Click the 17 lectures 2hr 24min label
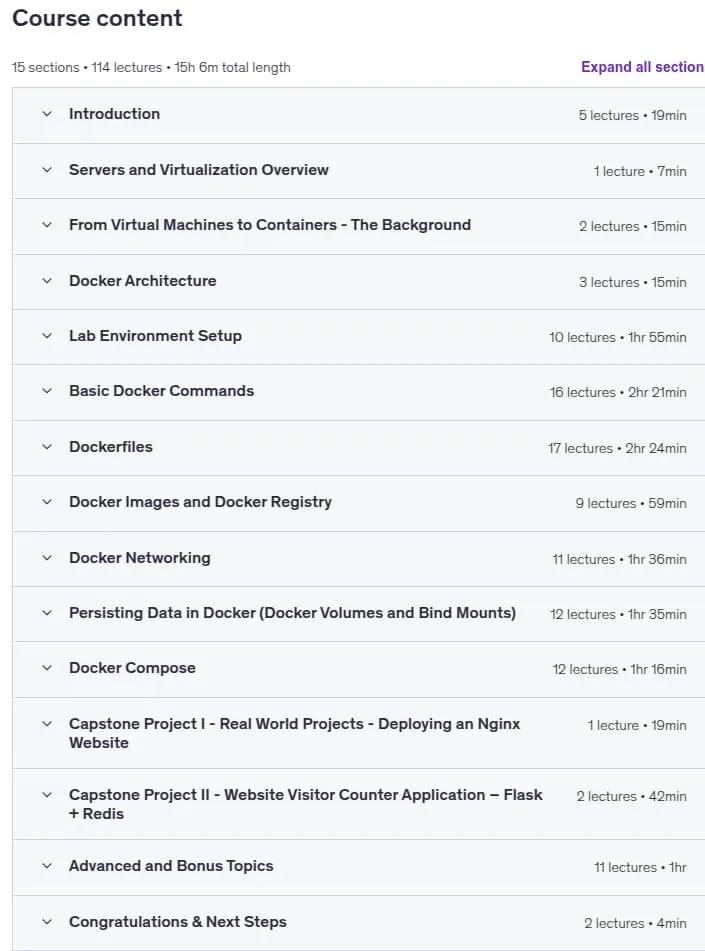This screenshot has height=951, width=705. (x=617, y=448)
